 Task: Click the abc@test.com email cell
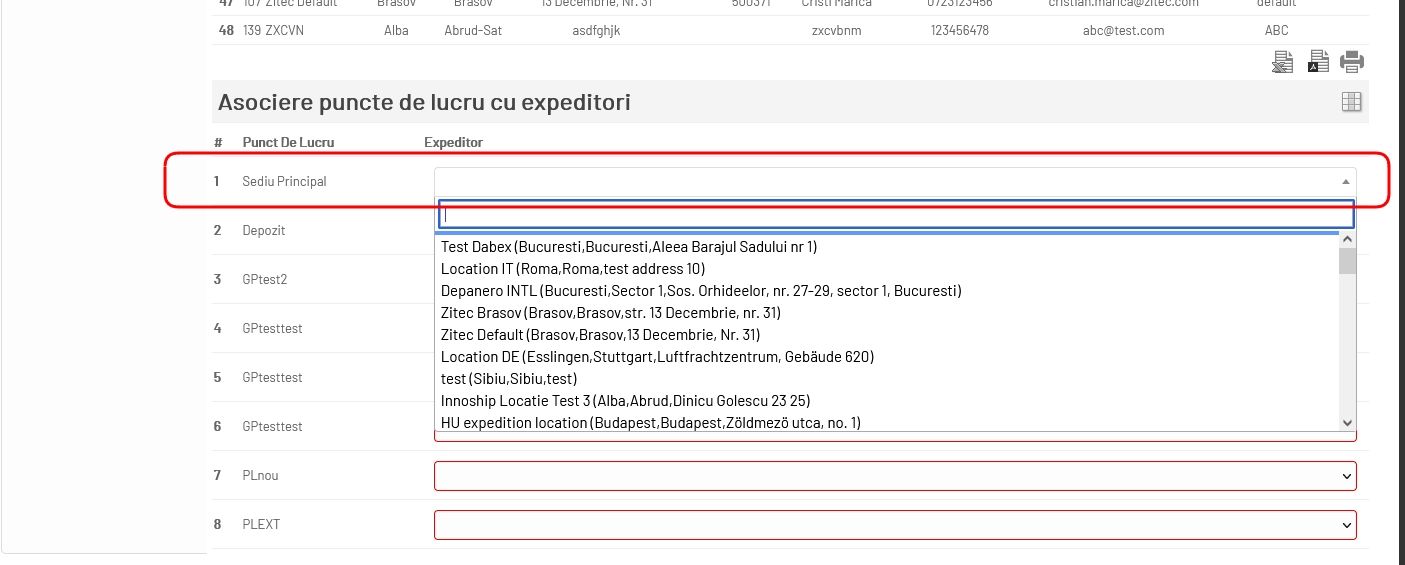(x=1123, y=31)
